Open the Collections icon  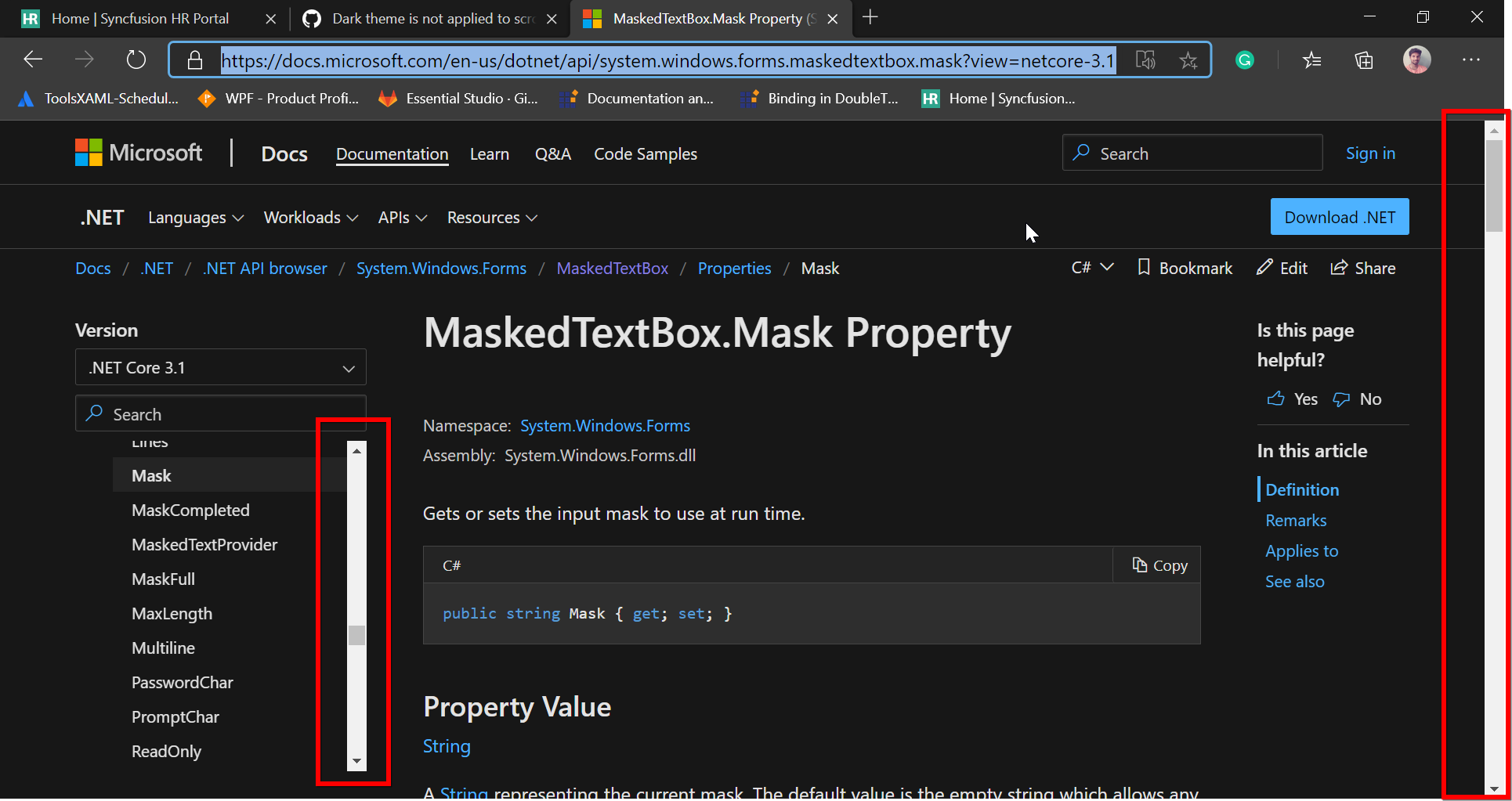(x=1364, y=60)
